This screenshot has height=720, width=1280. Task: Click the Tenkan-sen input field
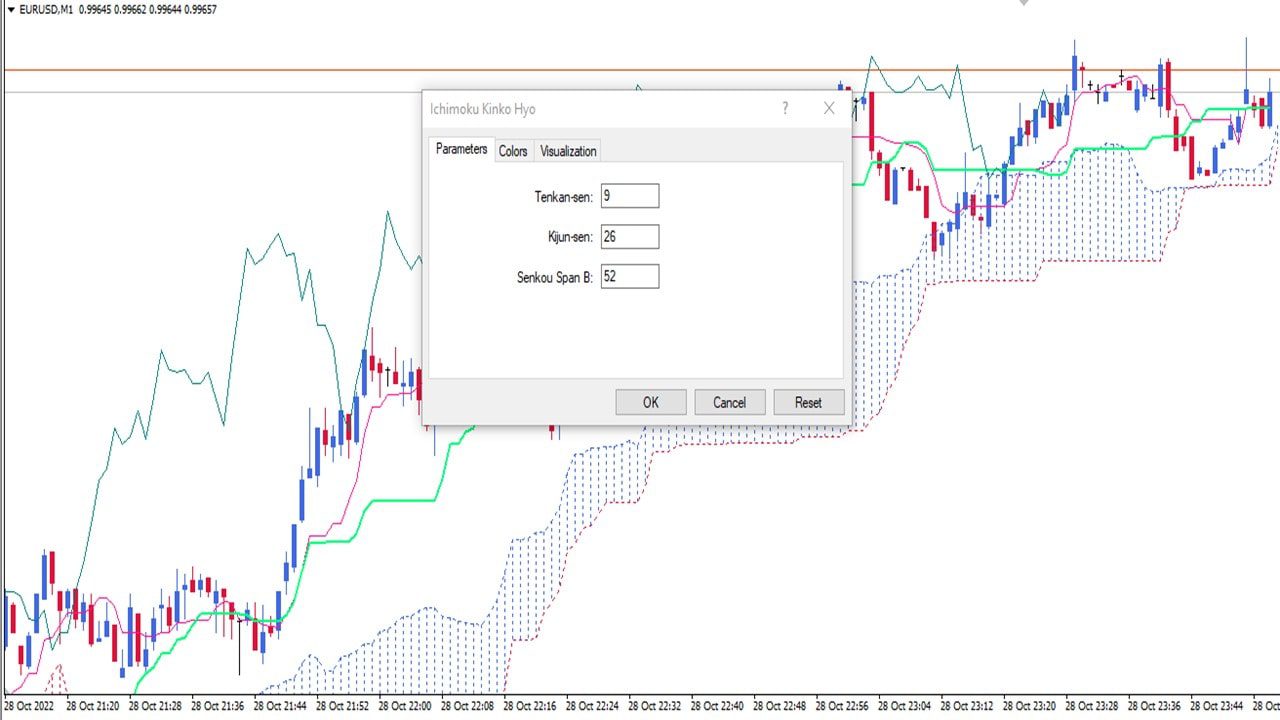pos(630,196)
